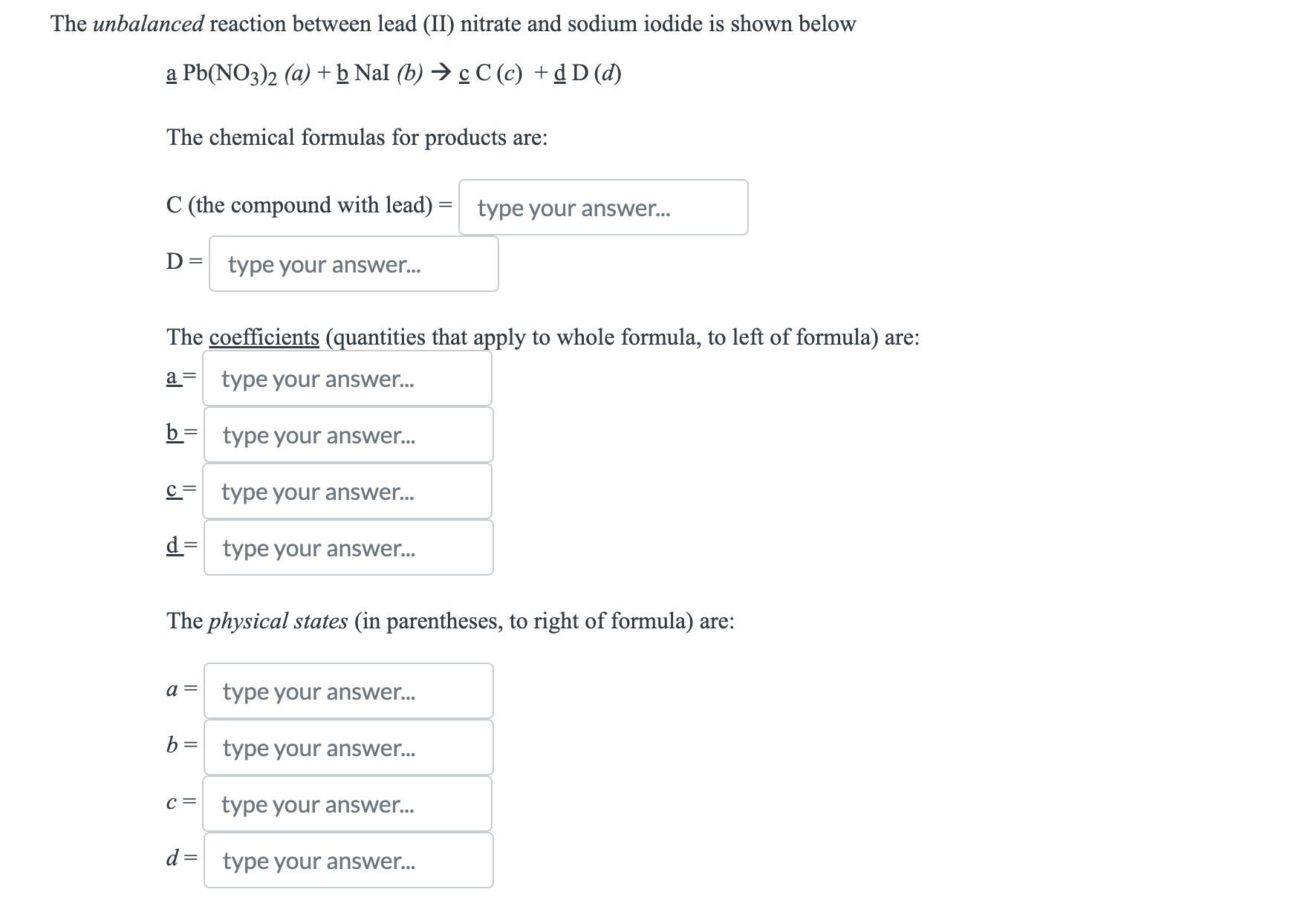This screenshot has width=1300, height=924.
Task: Focus the physical state b answer field
Action: click(x=348, y=748)
